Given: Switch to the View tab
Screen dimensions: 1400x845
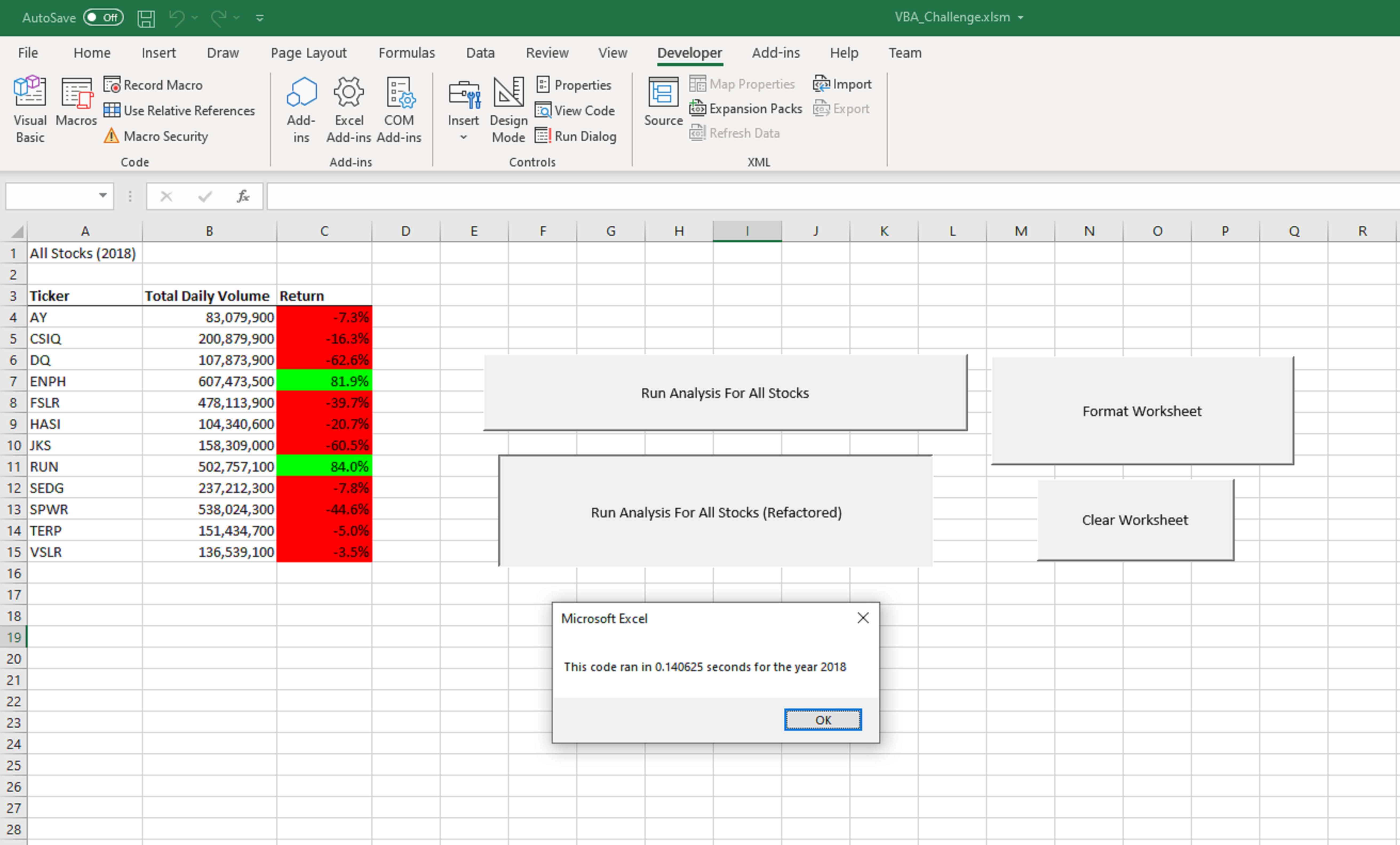Looking at the screenshot, I should pyautogui.click(x=612, y=53).
